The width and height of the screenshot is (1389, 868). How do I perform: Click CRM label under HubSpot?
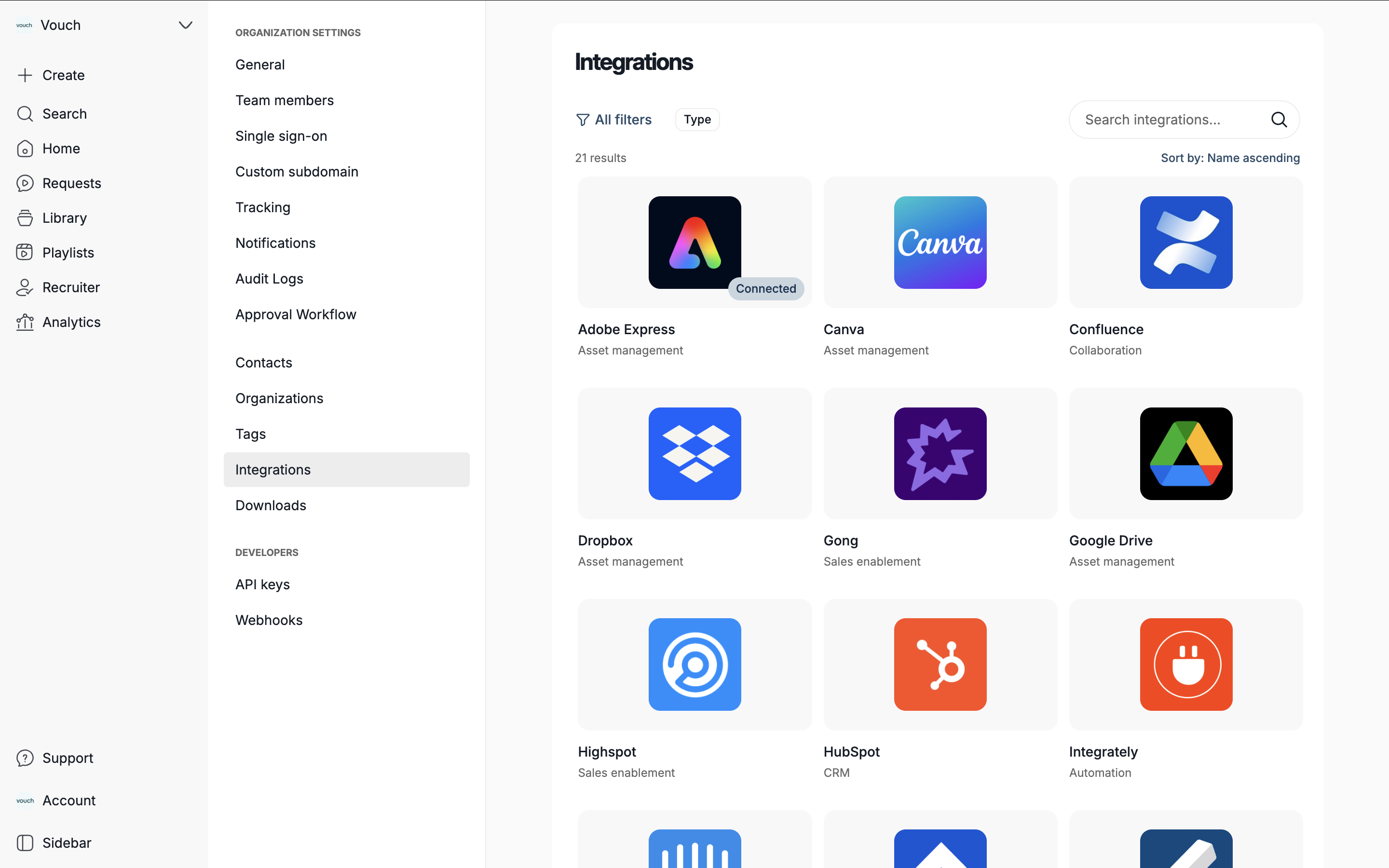click(x=836, y=773)
